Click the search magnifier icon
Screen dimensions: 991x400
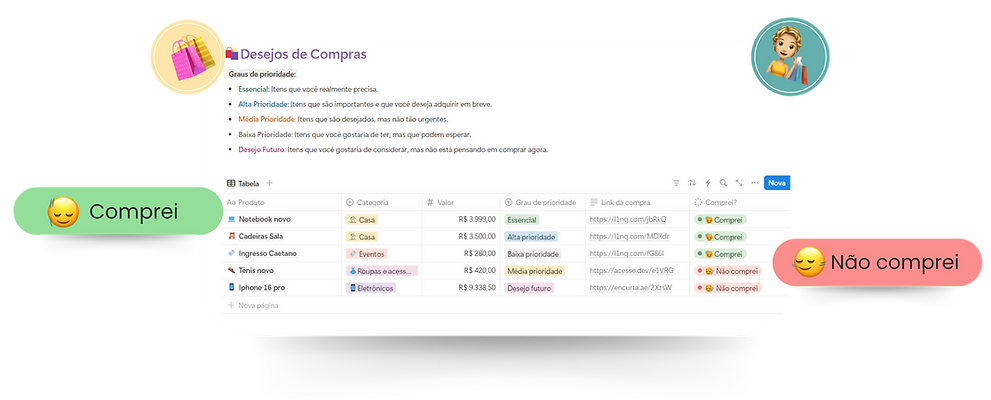pyautogui.click(x=724, y=184)
